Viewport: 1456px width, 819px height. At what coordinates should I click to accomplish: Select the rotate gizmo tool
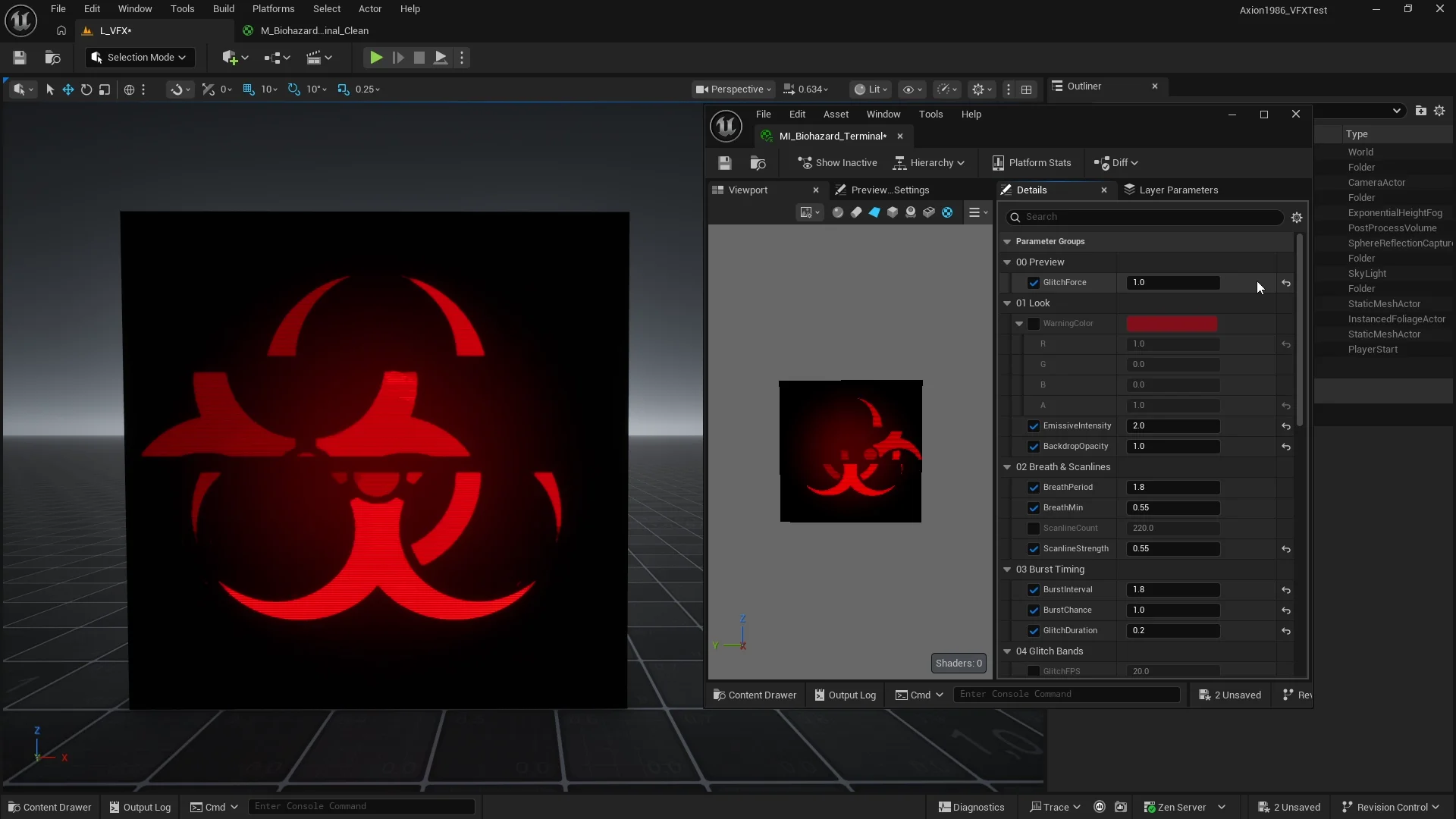pyautogui.click(x=86, y=89)
